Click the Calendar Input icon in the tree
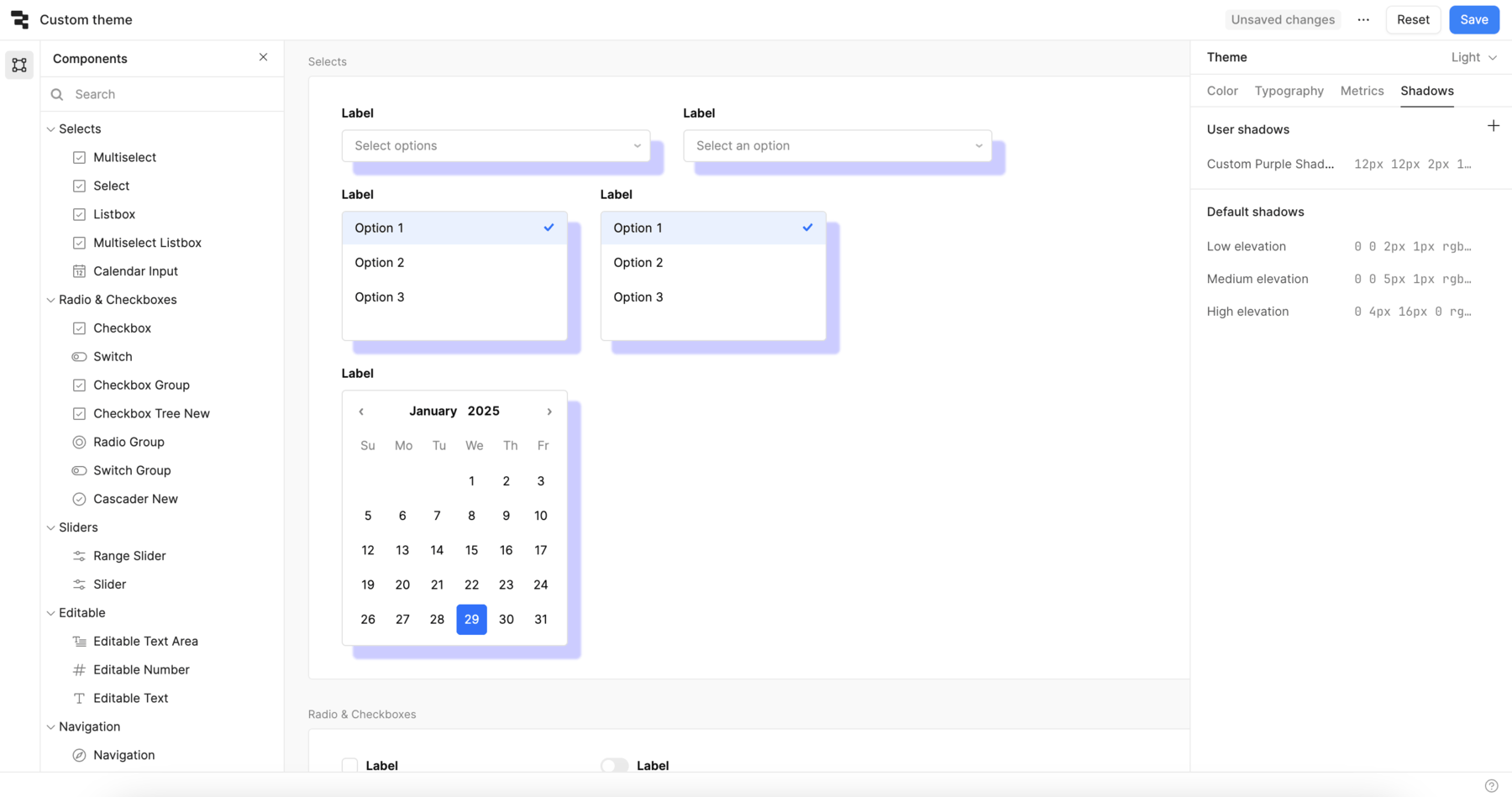This screenshot has width=1512, height=797. click(x=79, y=271)
